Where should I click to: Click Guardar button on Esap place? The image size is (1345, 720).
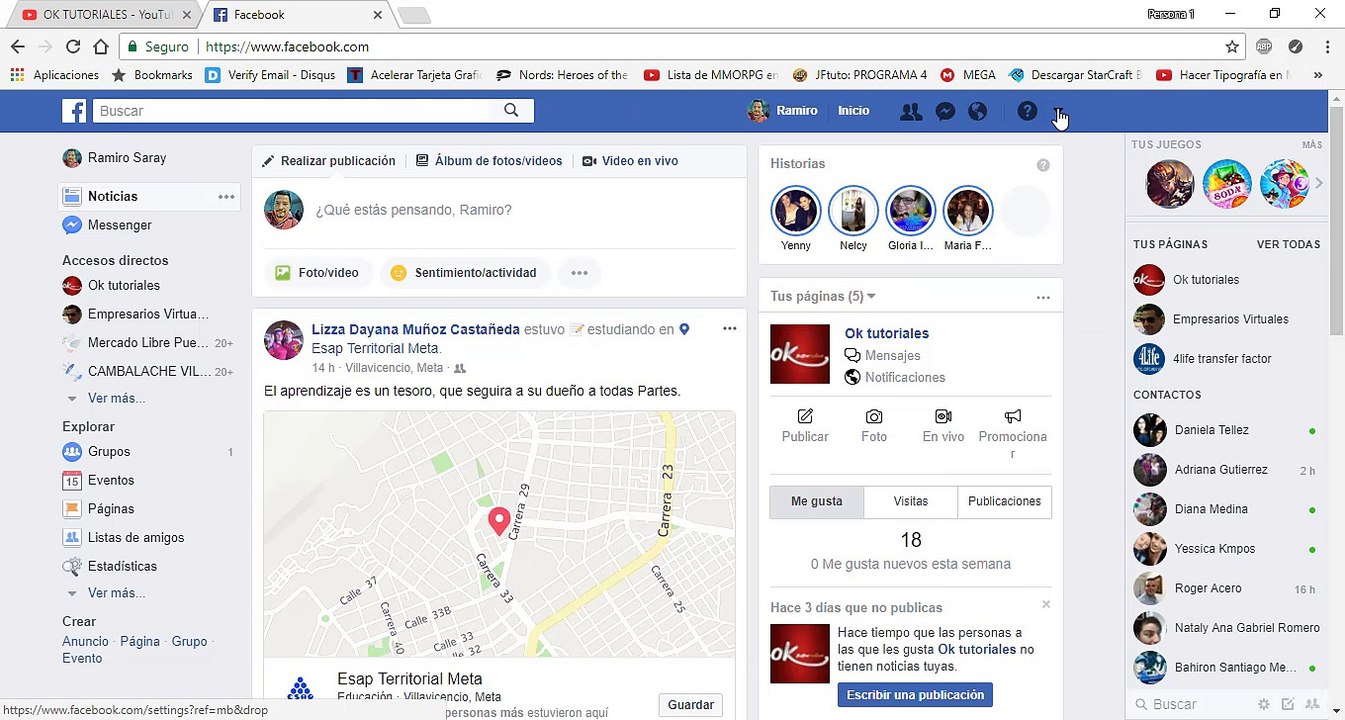coord(690,705)
